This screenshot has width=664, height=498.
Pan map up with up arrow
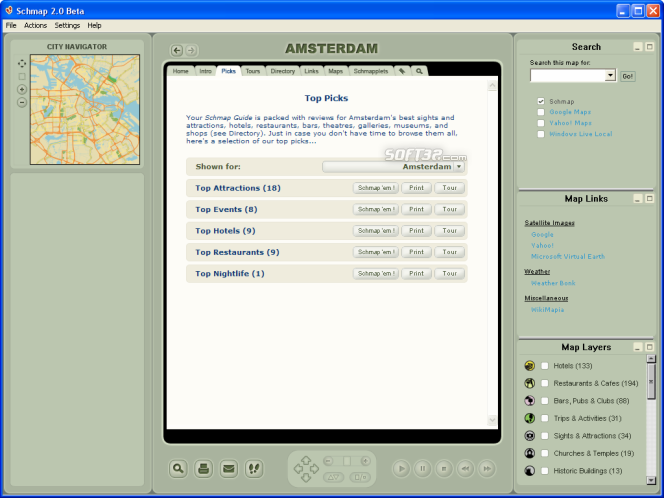click(x=306, y=460)
